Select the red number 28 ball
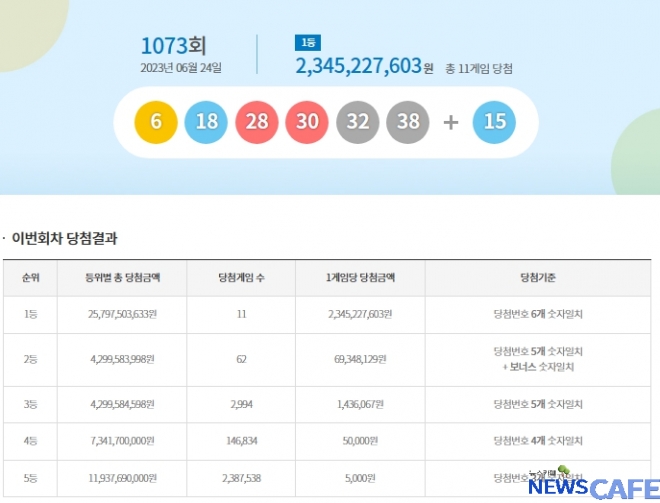 (x=257, y=122)
